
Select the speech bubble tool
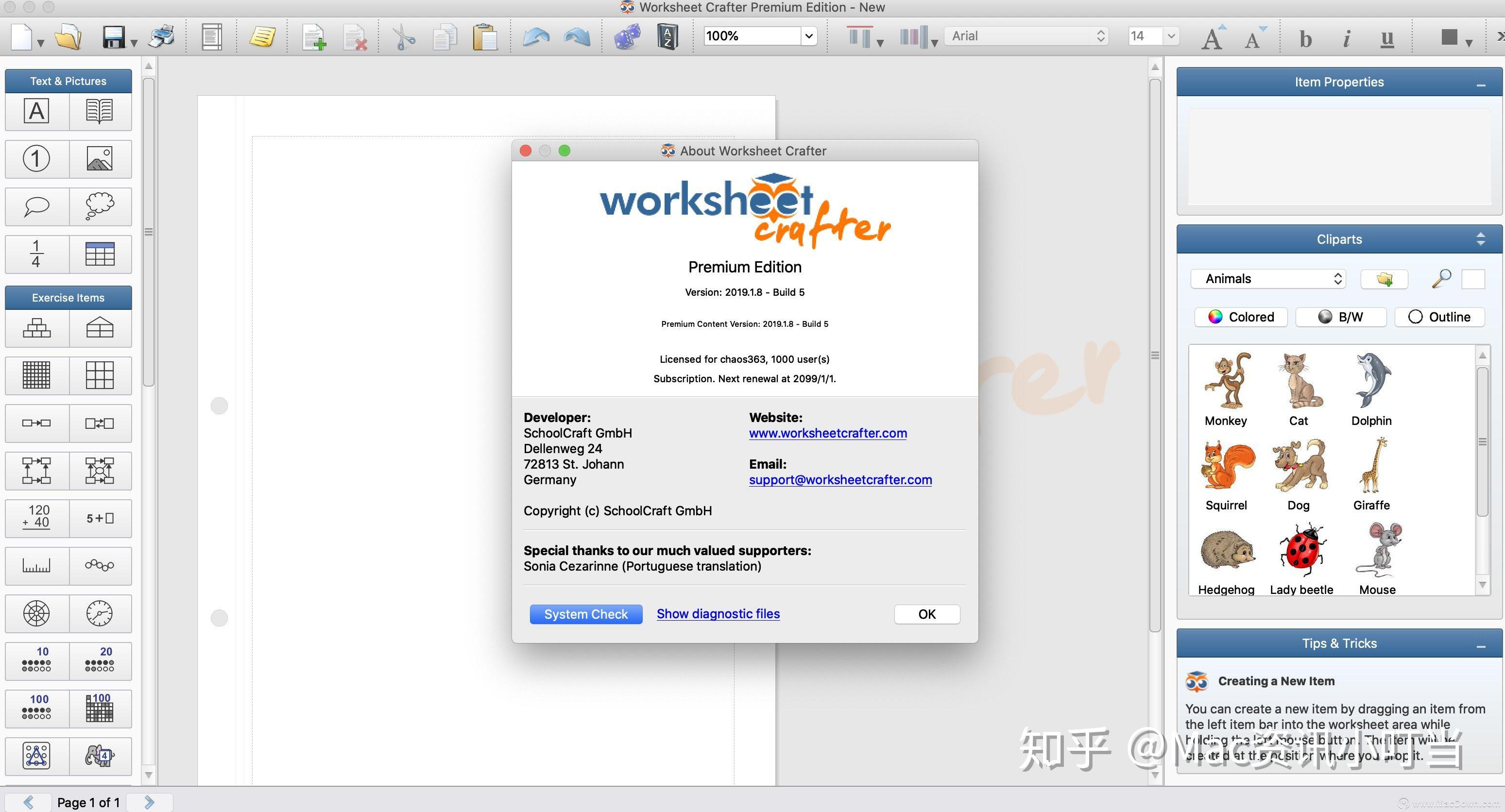tap(35, 206)
